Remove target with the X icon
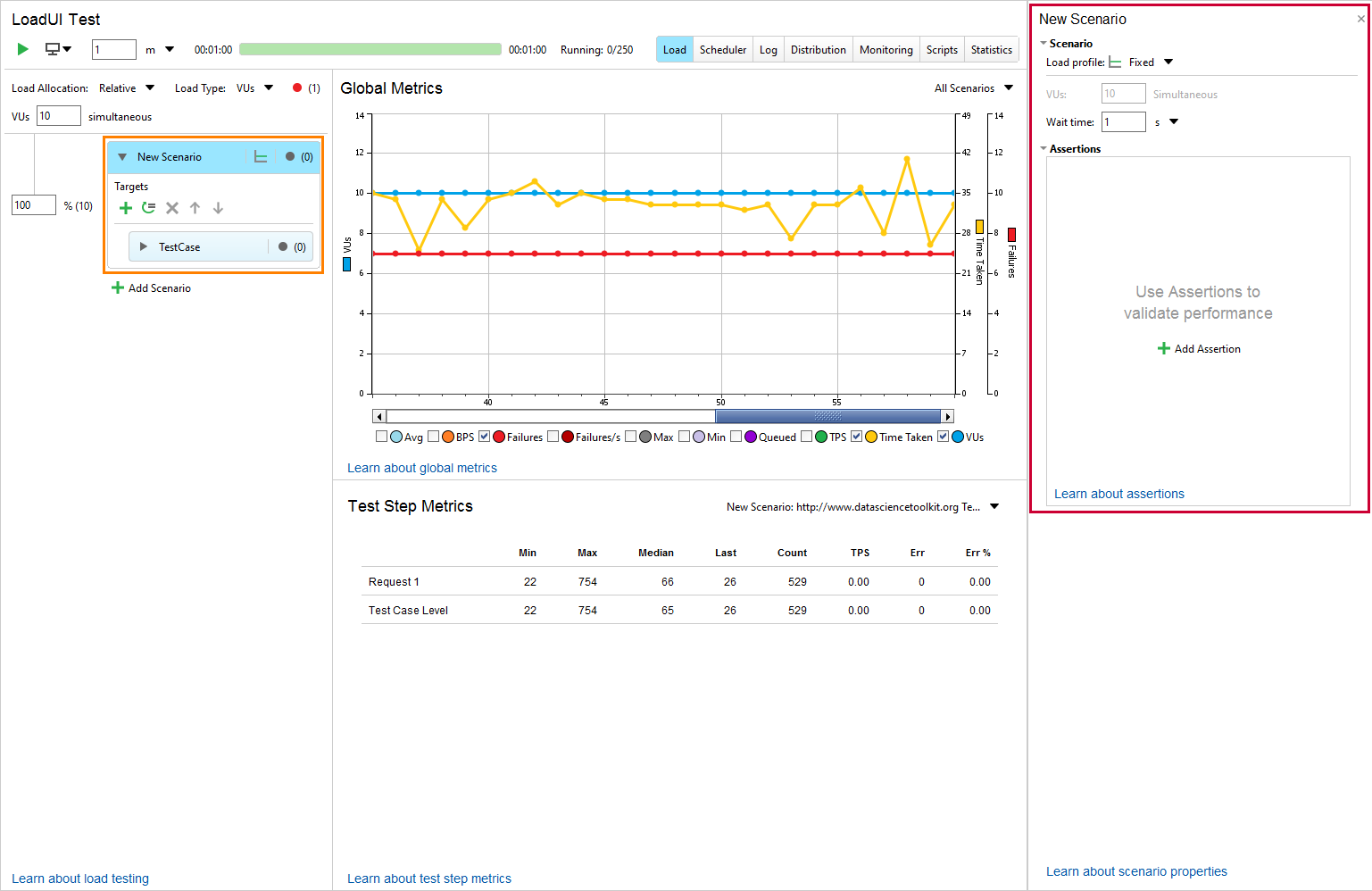This screenshot has width=1372, height=891. pos(172,208)
